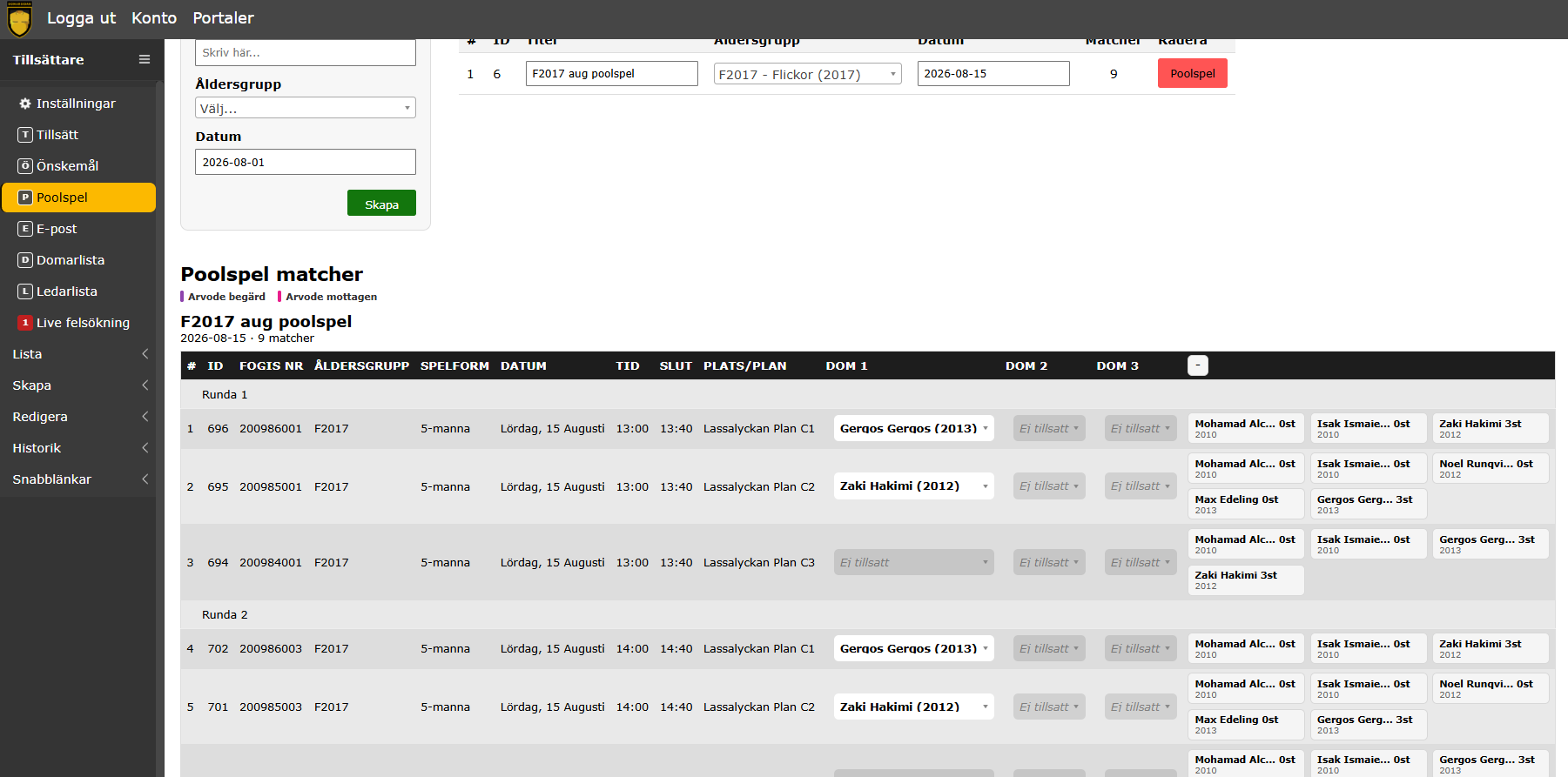The image size is (1568, 777).
Task: Edit the F2017 aug poolspel title field
Action: [611, 73]
